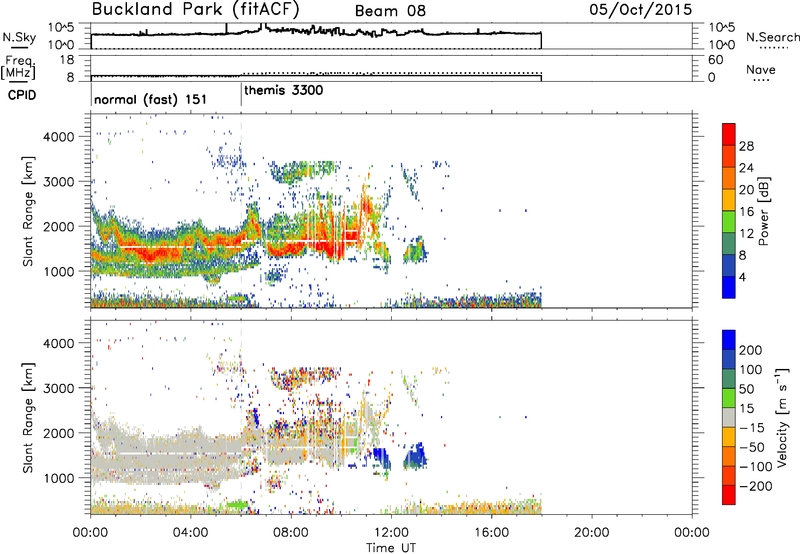This screenshot has width=800, height=554.
Task: Click the 'Beam 08' label
Action: (390, 11)
